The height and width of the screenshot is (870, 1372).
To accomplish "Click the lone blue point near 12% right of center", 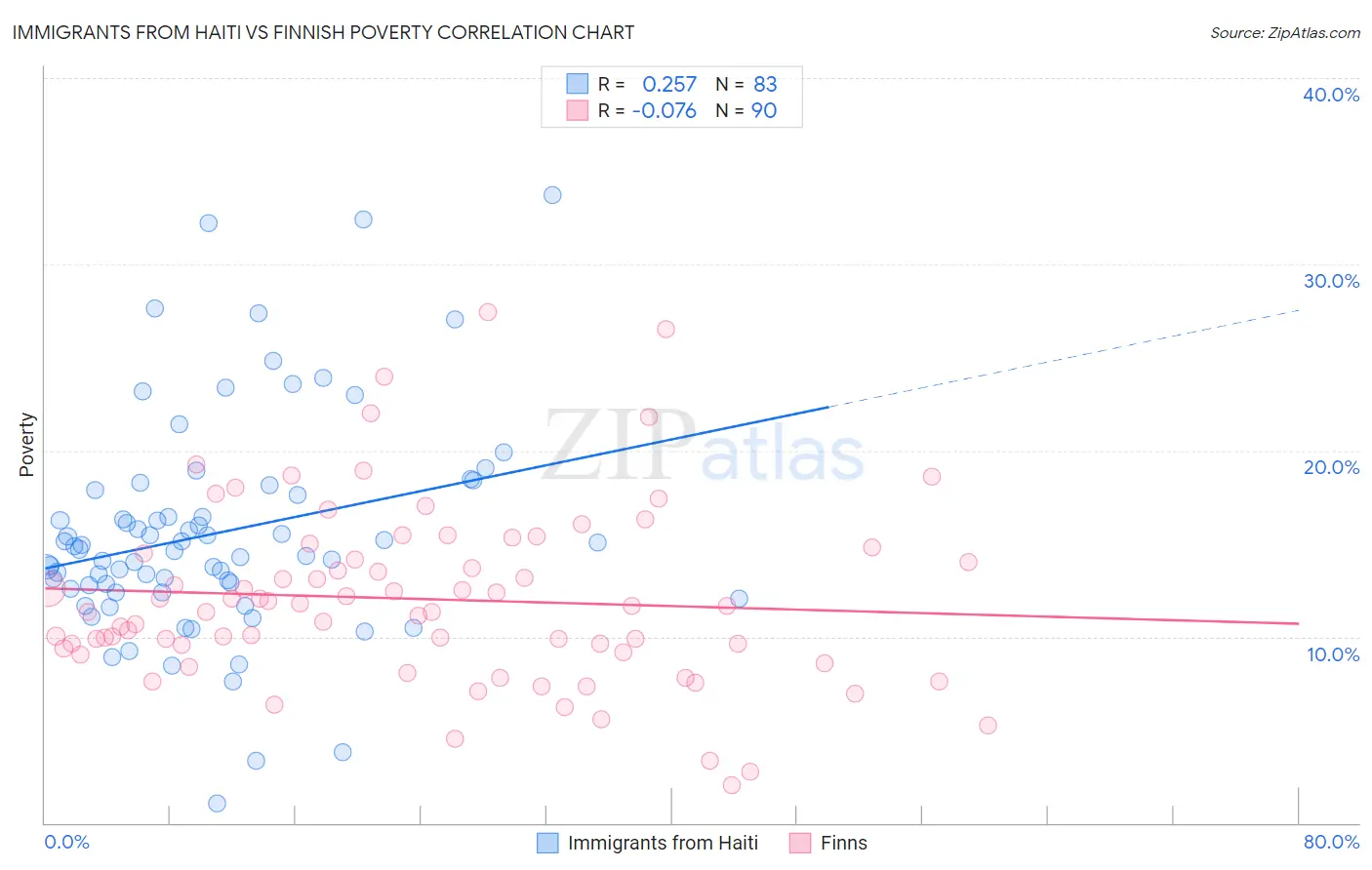I will click(x=739, y=599).
